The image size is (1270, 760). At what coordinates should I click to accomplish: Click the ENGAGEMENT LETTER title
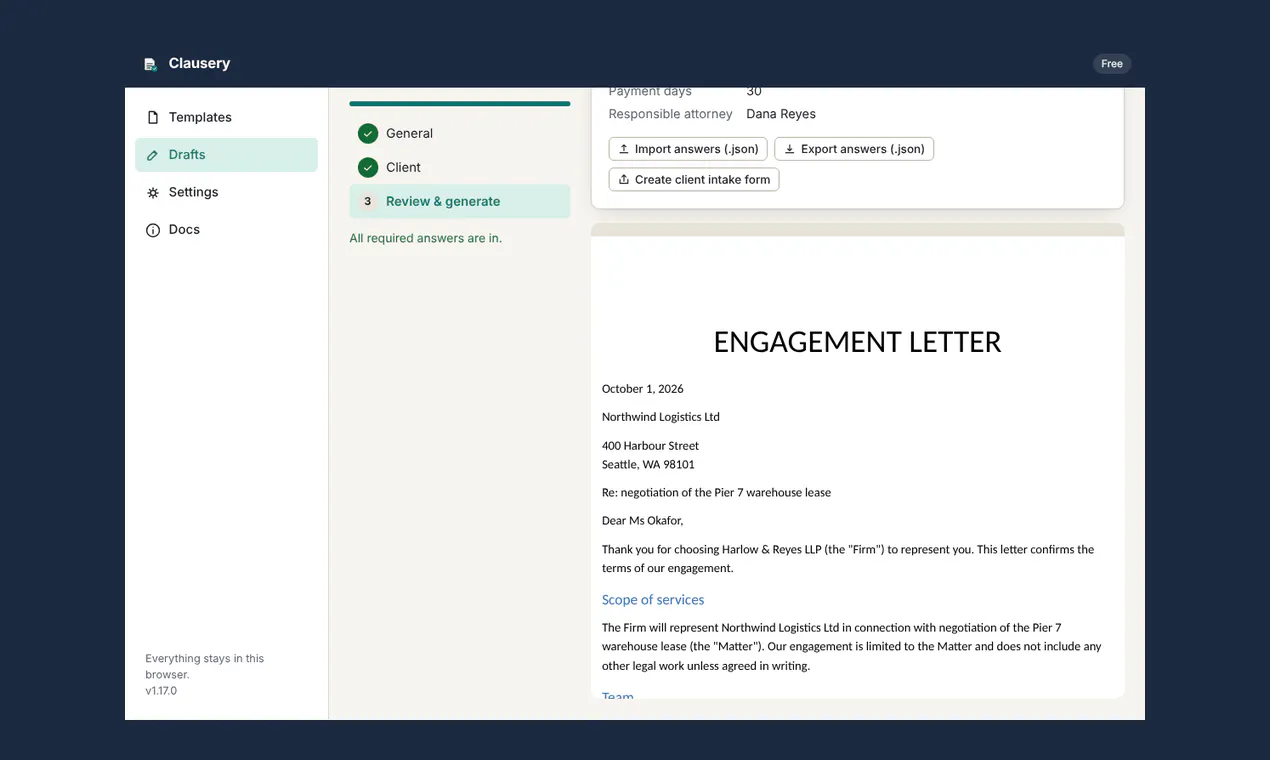coord(858,342)
